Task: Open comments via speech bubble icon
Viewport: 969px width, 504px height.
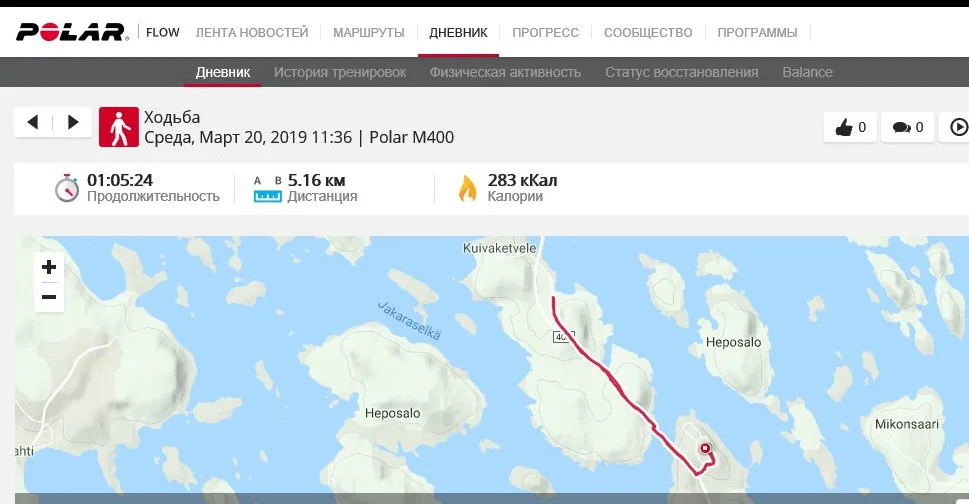Action: pyautogui.click(x=902, y=128)
